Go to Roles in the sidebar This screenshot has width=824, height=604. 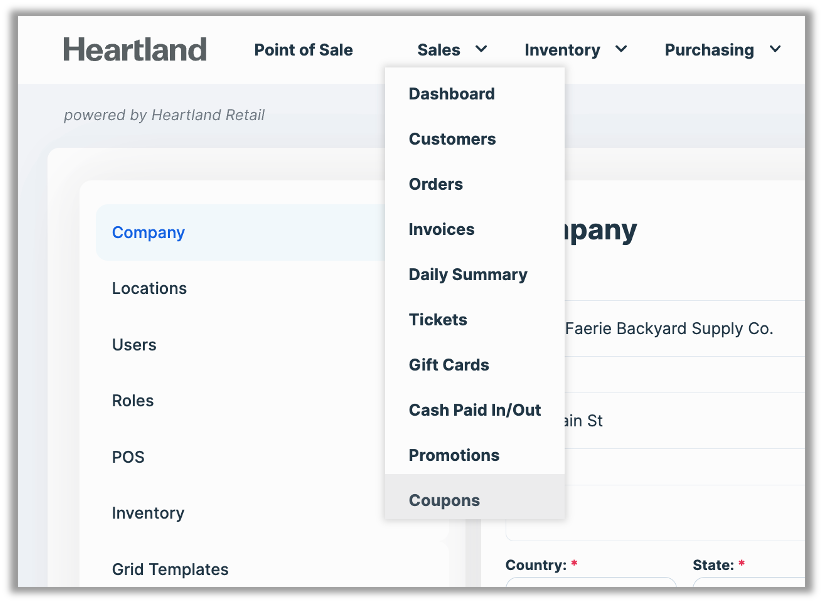tap(133, 401)
